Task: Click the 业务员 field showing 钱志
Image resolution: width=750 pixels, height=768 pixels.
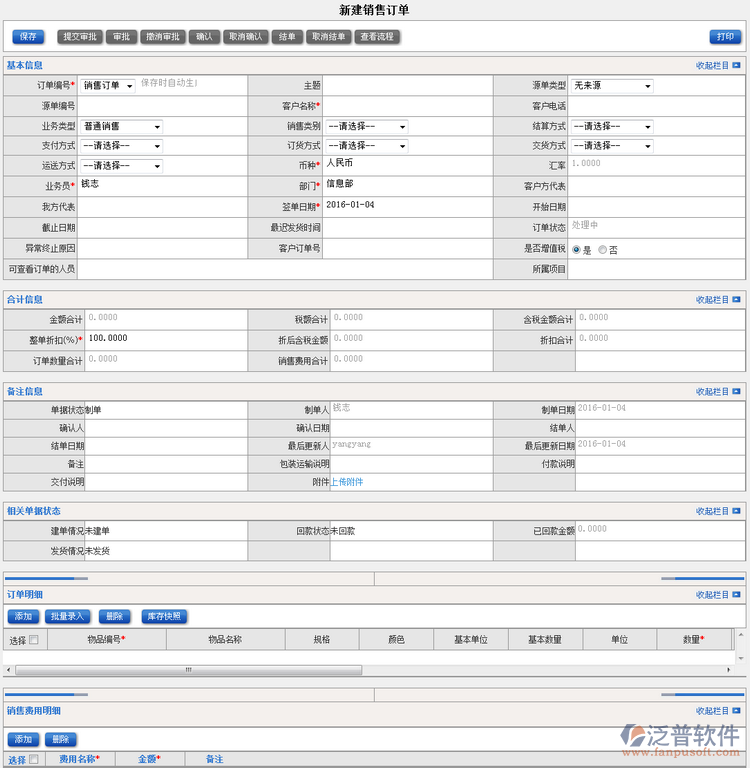Action: [163, 187]
